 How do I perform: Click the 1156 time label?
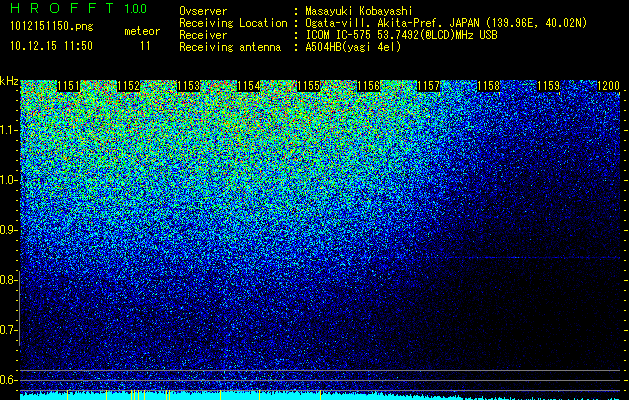[368, 86]
